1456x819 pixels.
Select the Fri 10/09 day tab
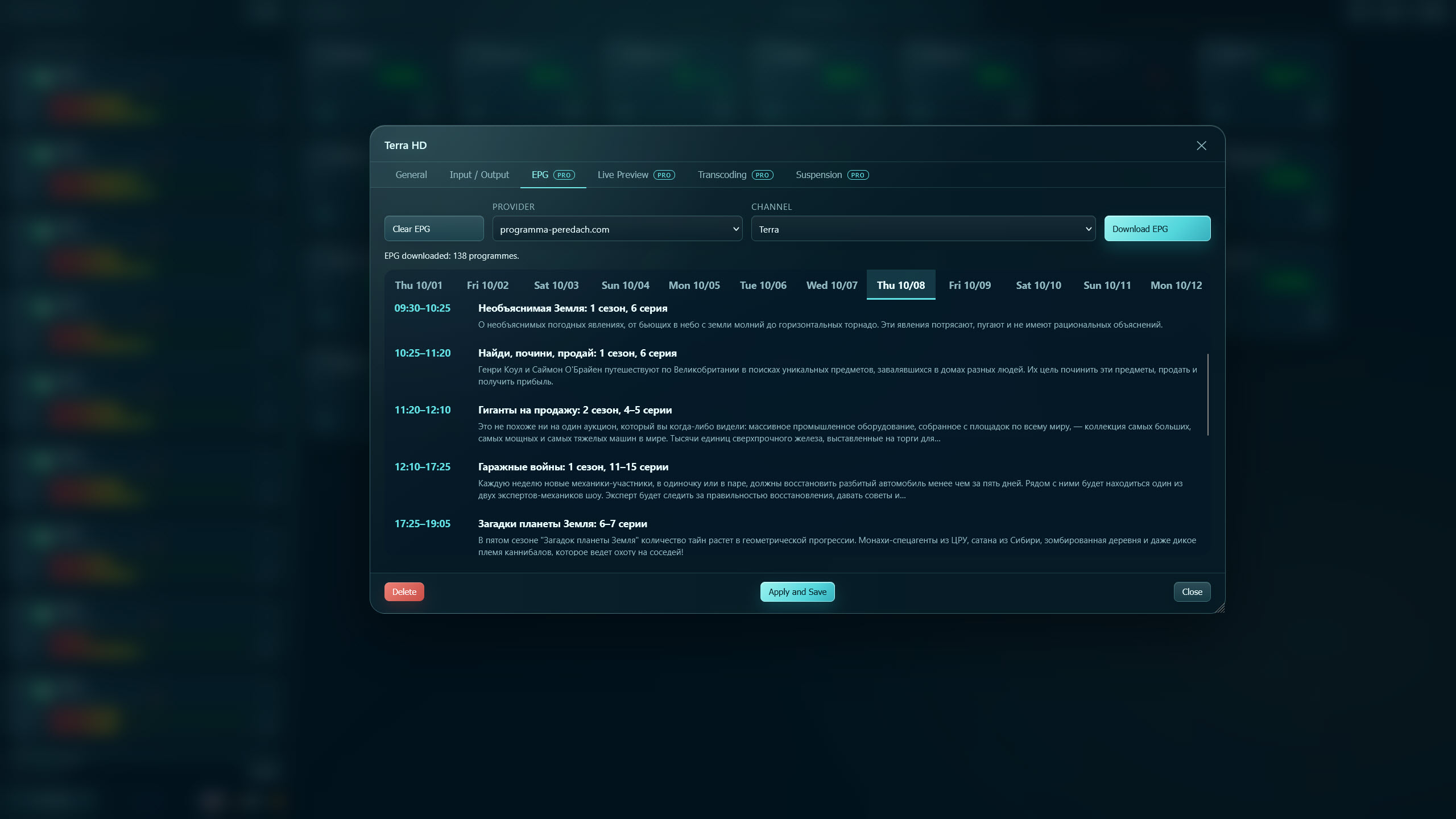[970, 285]
